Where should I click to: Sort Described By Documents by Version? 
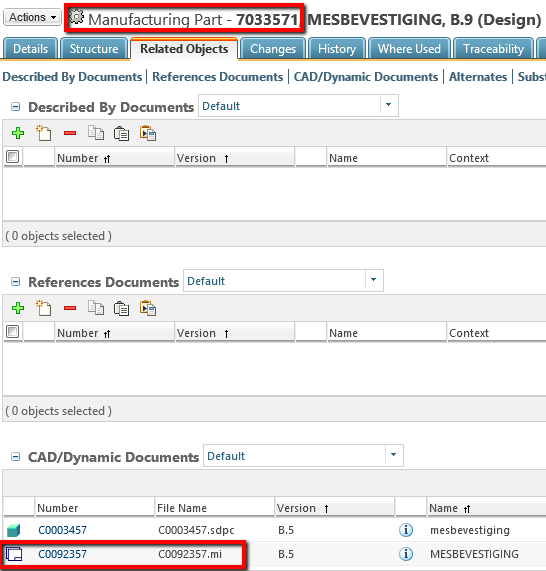pyautogui.click(x=235, y=158)
